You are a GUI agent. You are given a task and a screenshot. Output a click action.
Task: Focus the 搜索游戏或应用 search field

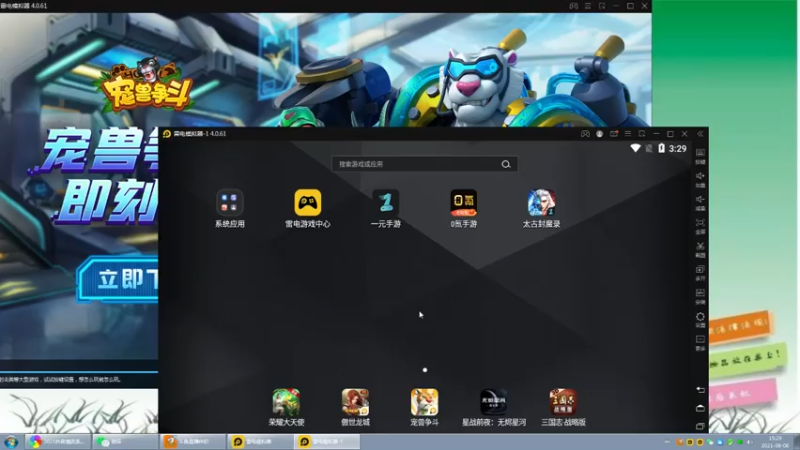[424, 164]
